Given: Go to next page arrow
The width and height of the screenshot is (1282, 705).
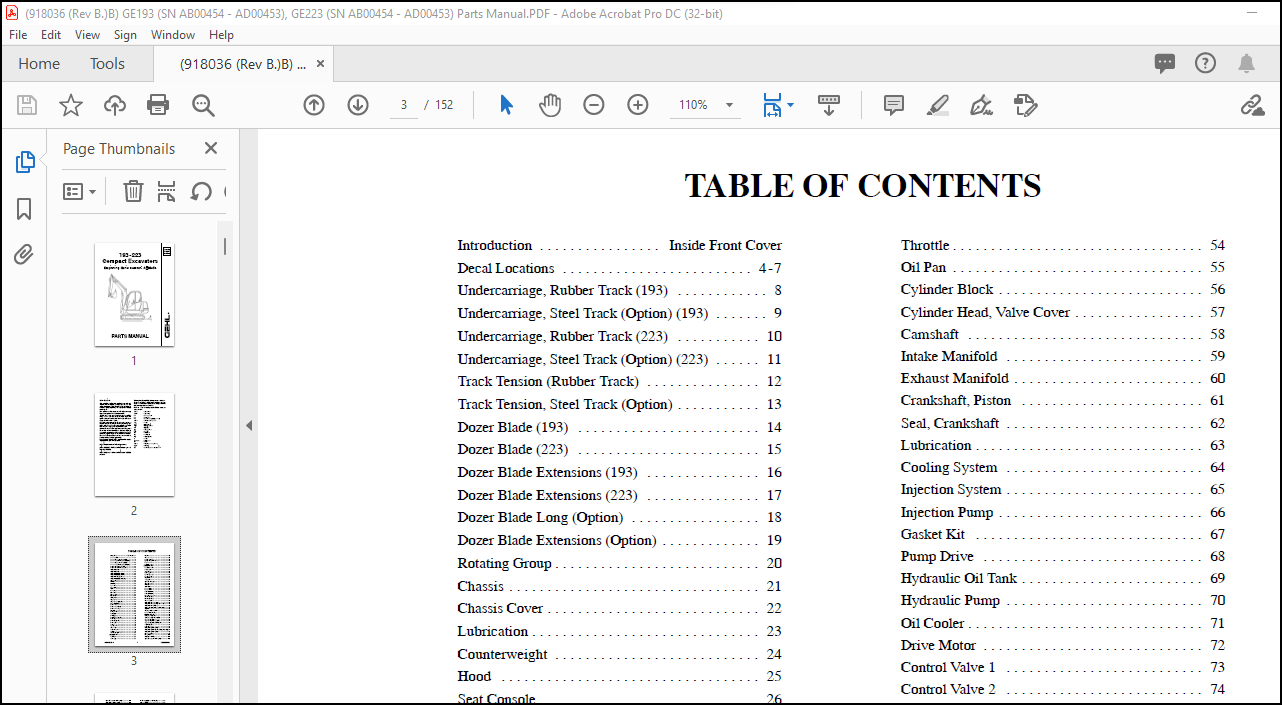Looking at the screenshot, I should pyautogui.click(x=358, y=105).
